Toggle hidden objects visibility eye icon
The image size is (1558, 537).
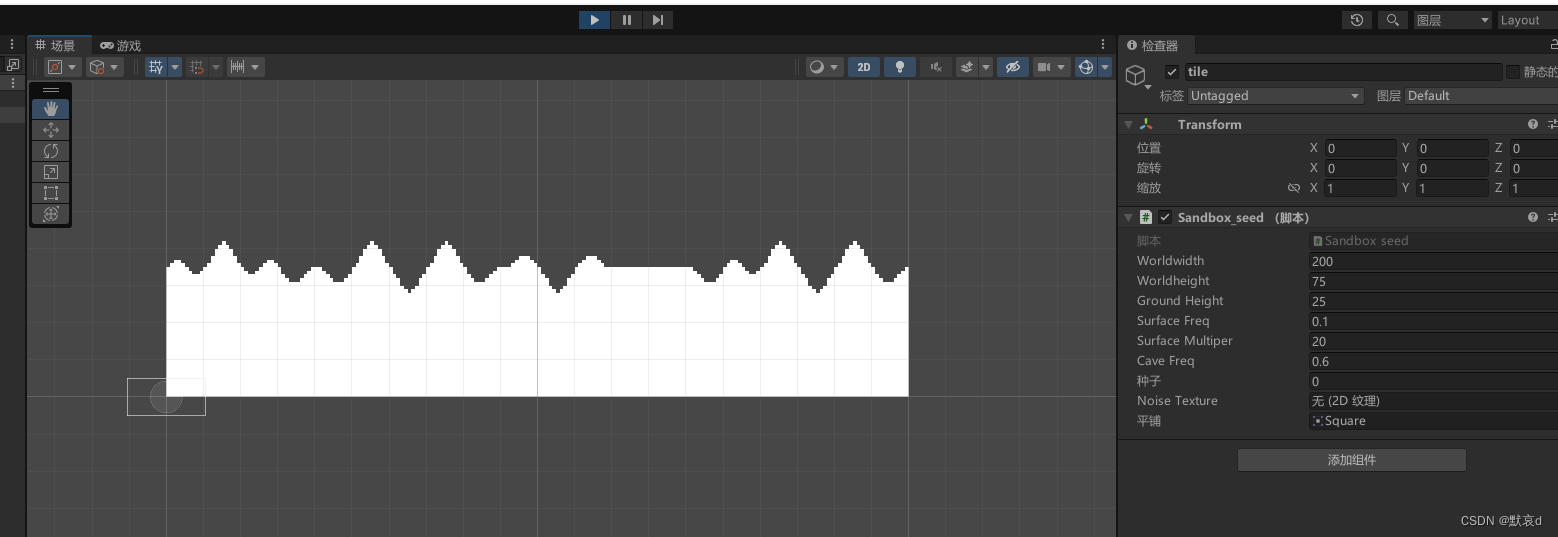(x=1012, y=67)
